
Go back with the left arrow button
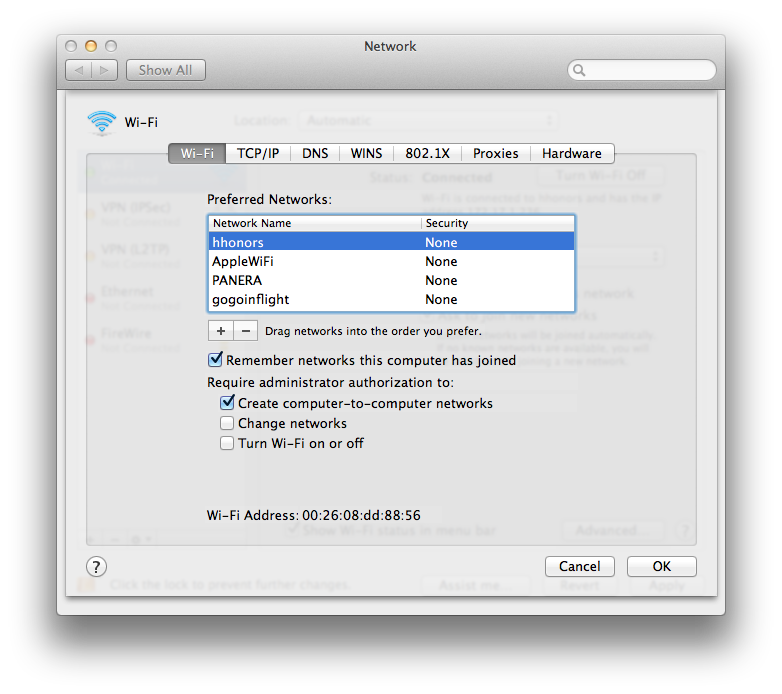click(x=79, y=70)
